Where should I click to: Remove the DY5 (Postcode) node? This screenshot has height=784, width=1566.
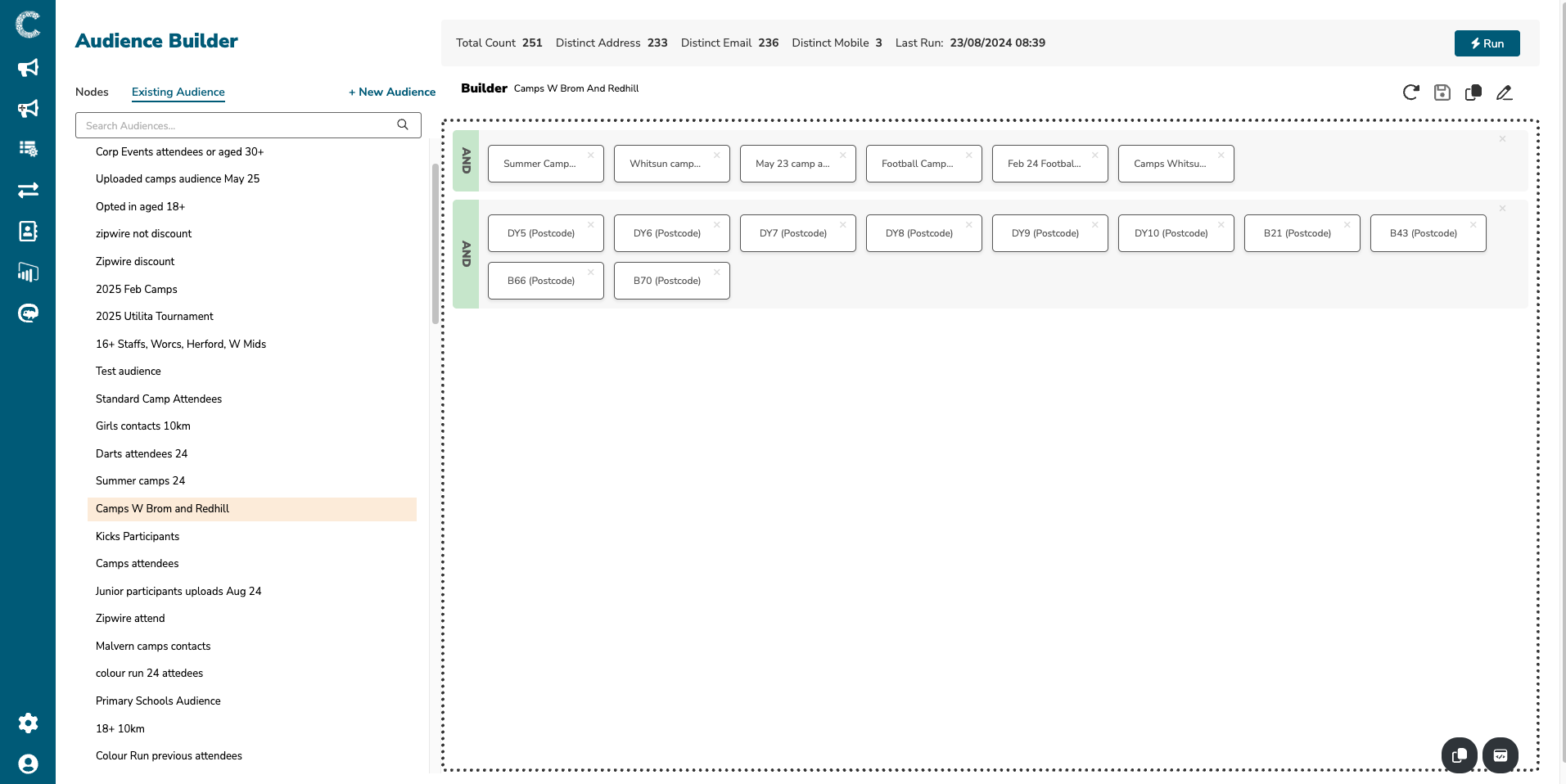(590, 224)
